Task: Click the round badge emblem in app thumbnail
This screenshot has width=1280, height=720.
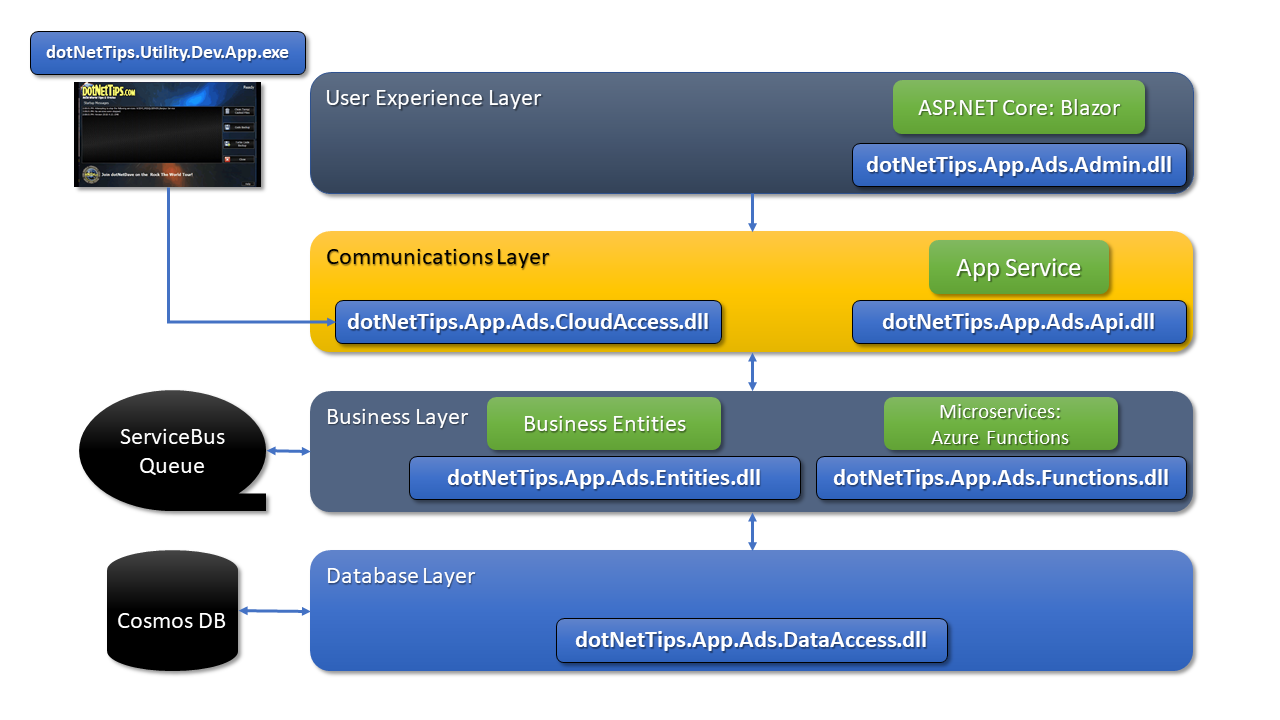Action: pos(90,174)
